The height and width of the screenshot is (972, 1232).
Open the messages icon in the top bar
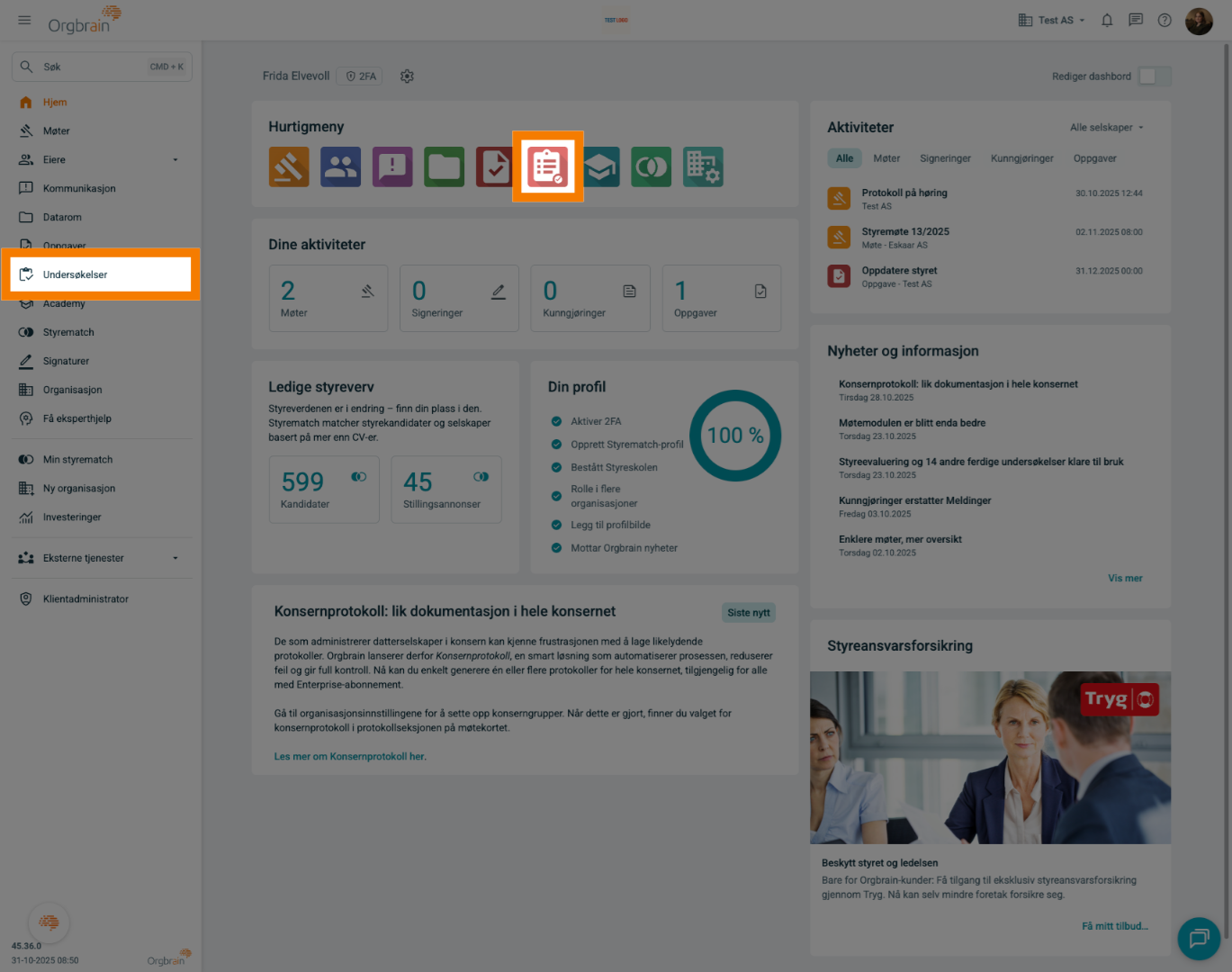click(1136, 20)
